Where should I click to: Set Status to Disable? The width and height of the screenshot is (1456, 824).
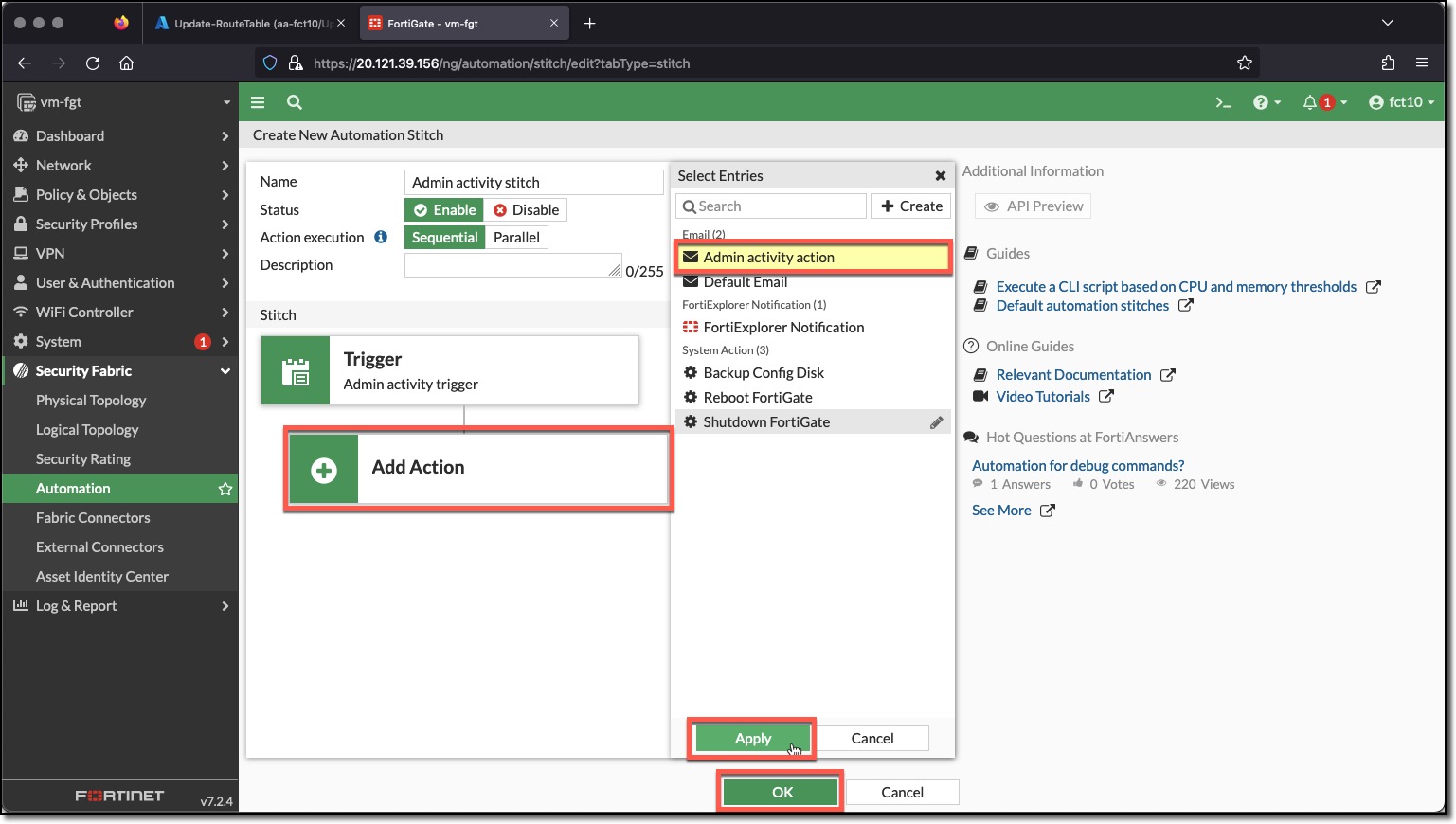[x=526, y=210]
